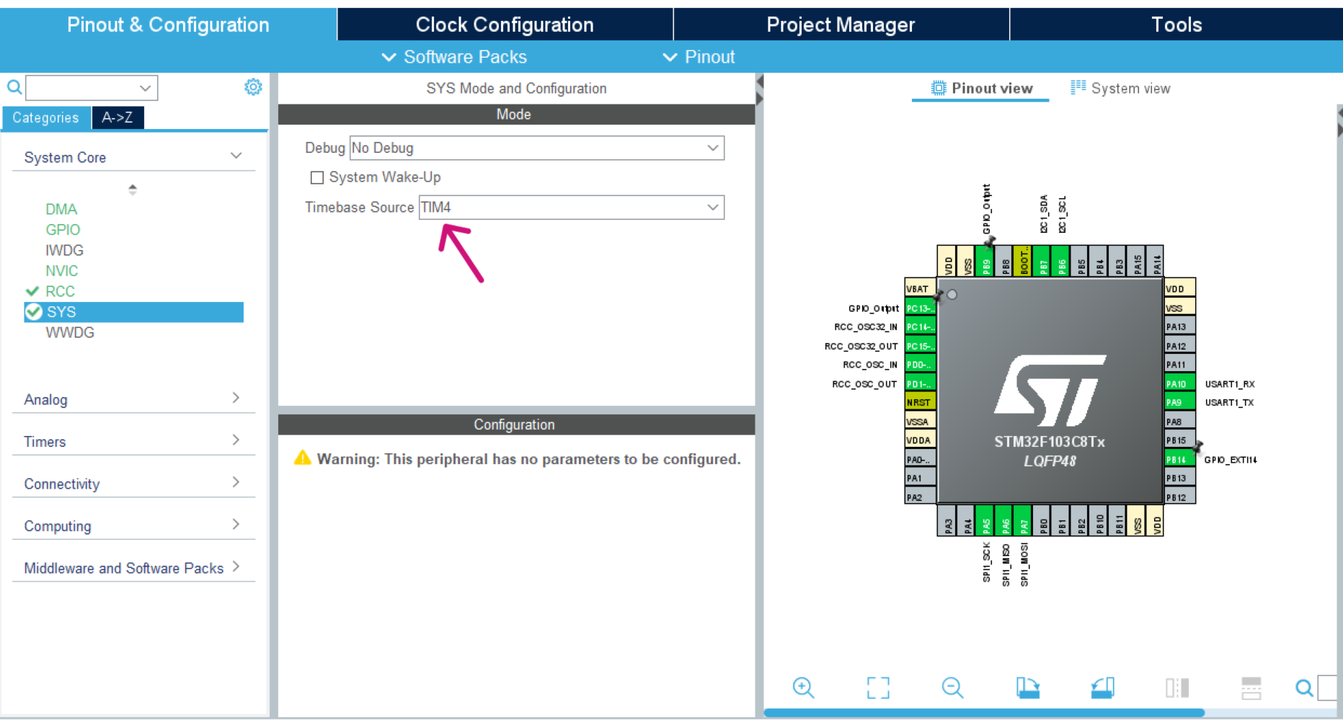Switch to Clock Configuration tab
Screen dimensions: 1343x720
coord(505,24)
